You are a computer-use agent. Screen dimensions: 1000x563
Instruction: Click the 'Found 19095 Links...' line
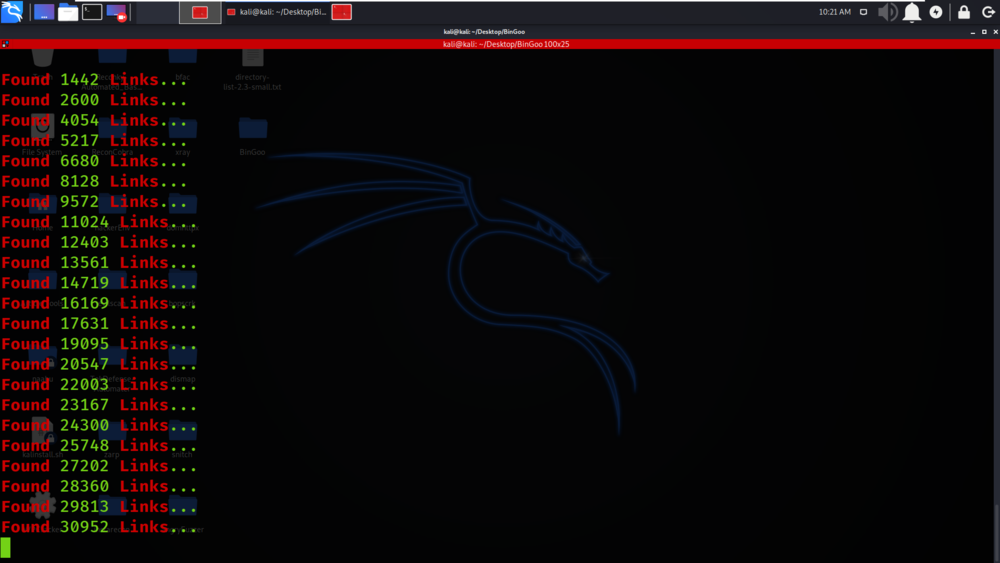tap(99, 344)
